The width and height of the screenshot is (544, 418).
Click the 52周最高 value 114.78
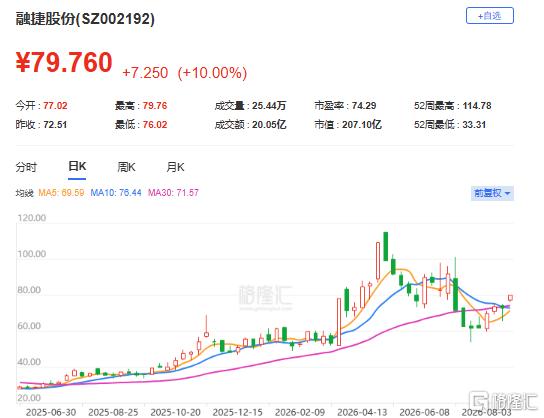click(x=477, y=105)
